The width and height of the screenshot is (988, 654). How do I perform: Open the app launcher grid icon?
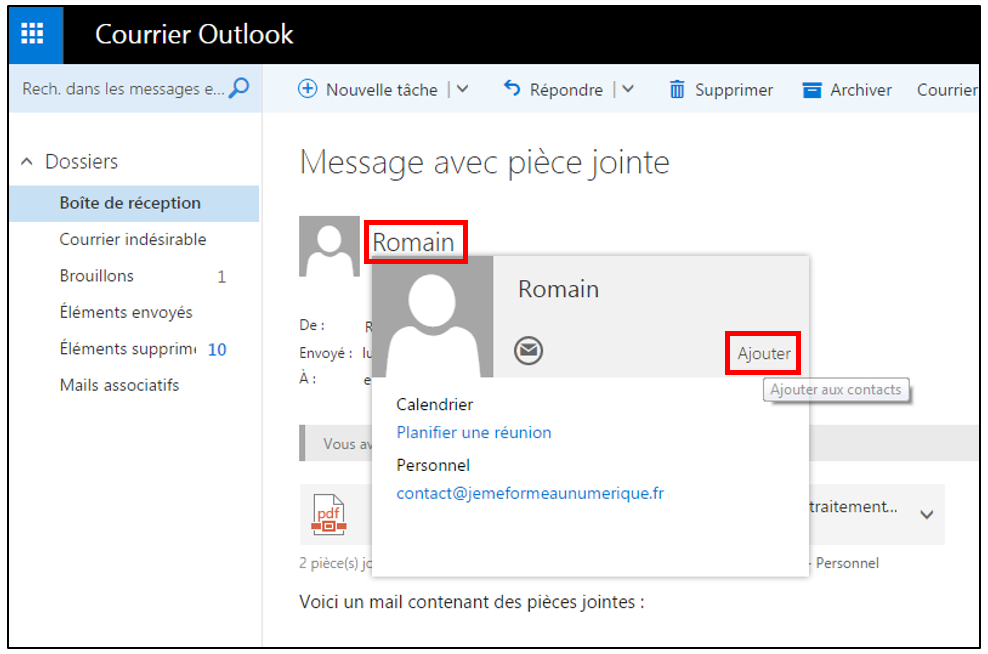click(32, 33)
